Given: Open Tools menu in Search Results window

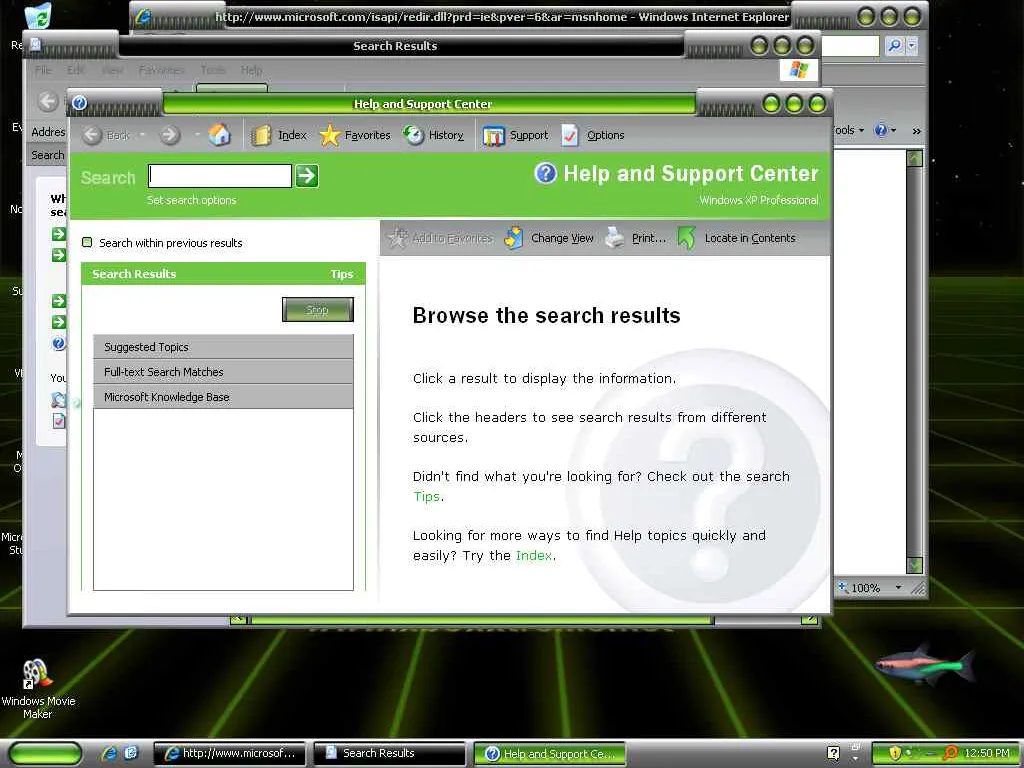Looking at the screenshot, I should [213, 70].
